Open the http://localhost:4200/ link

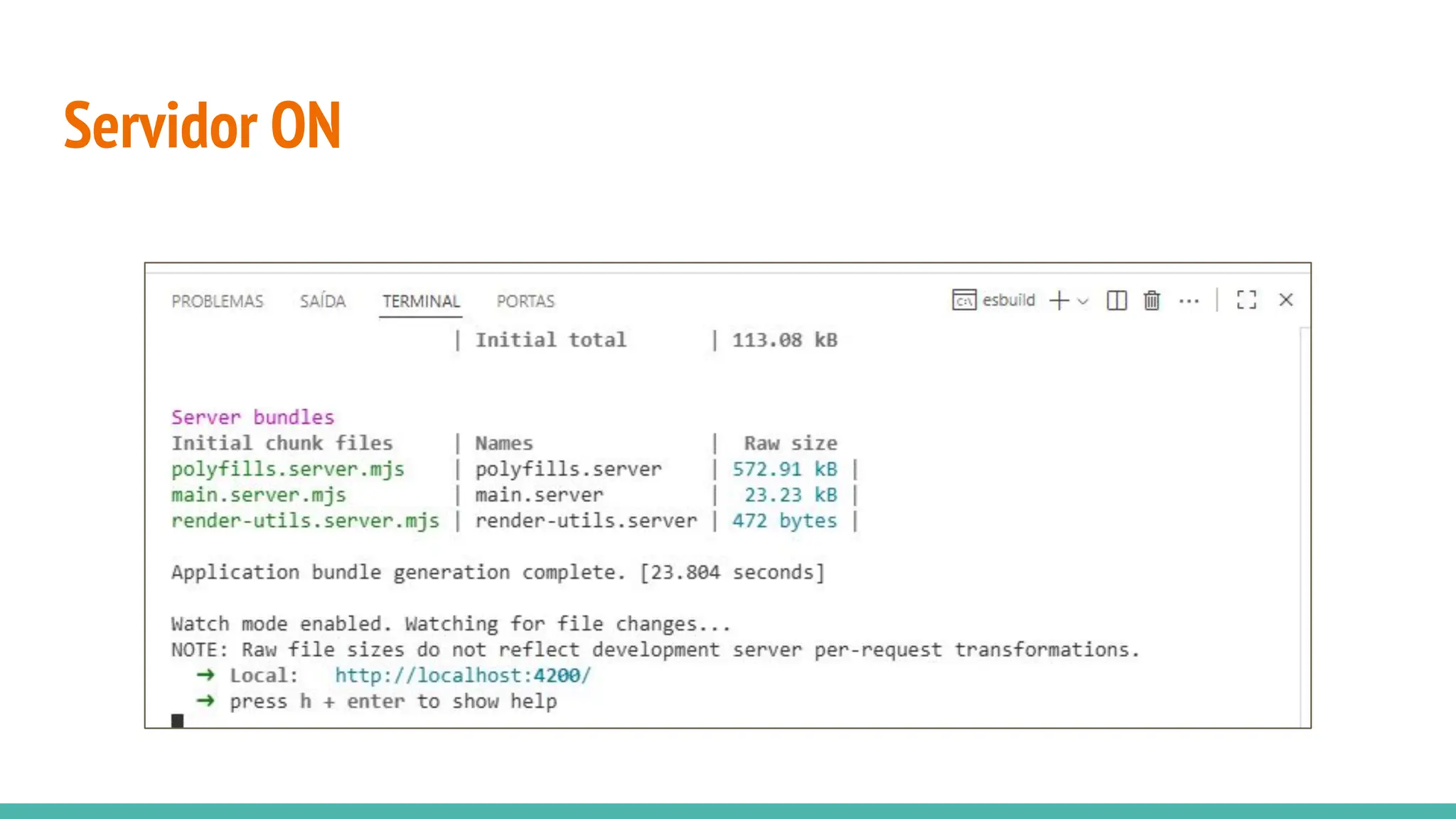[x=463, y=675]
